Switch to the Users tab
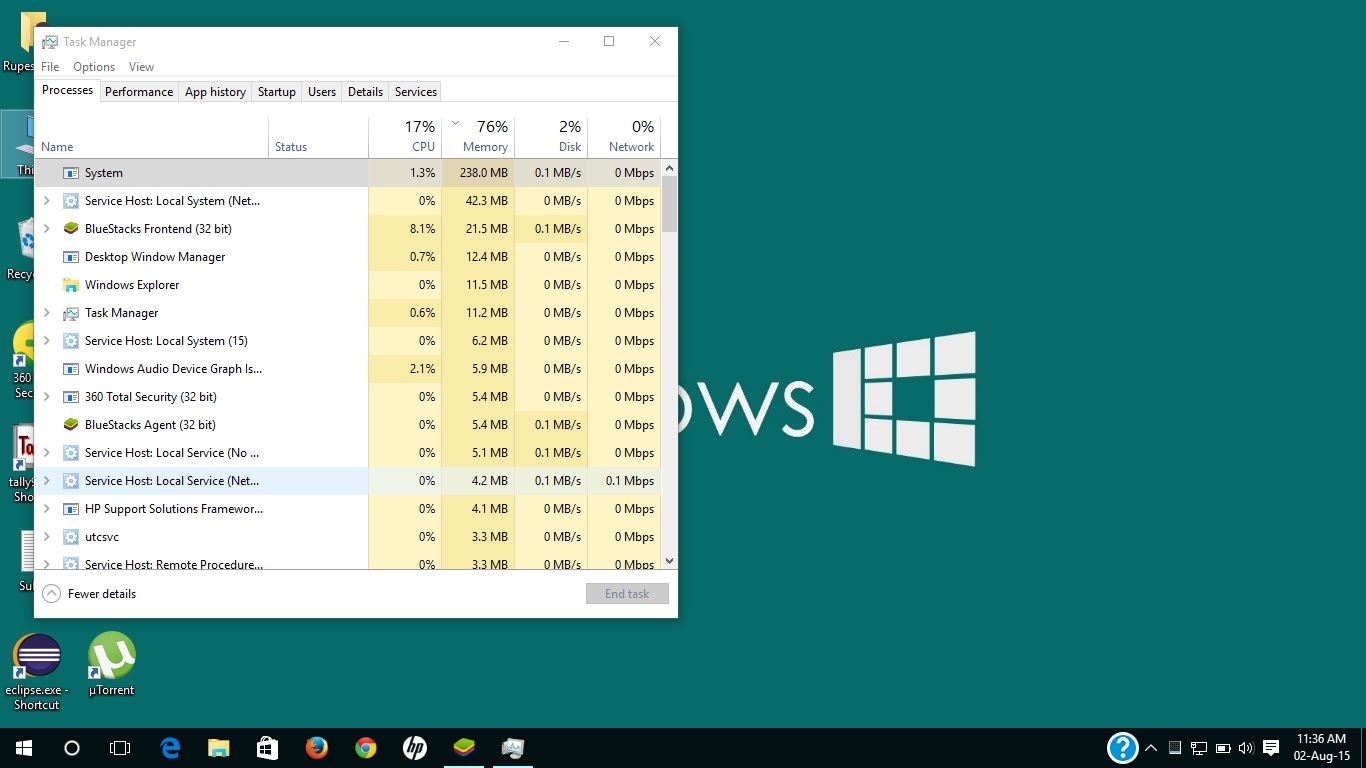Screen dimensions: 1366x768 tap(322, 91)
